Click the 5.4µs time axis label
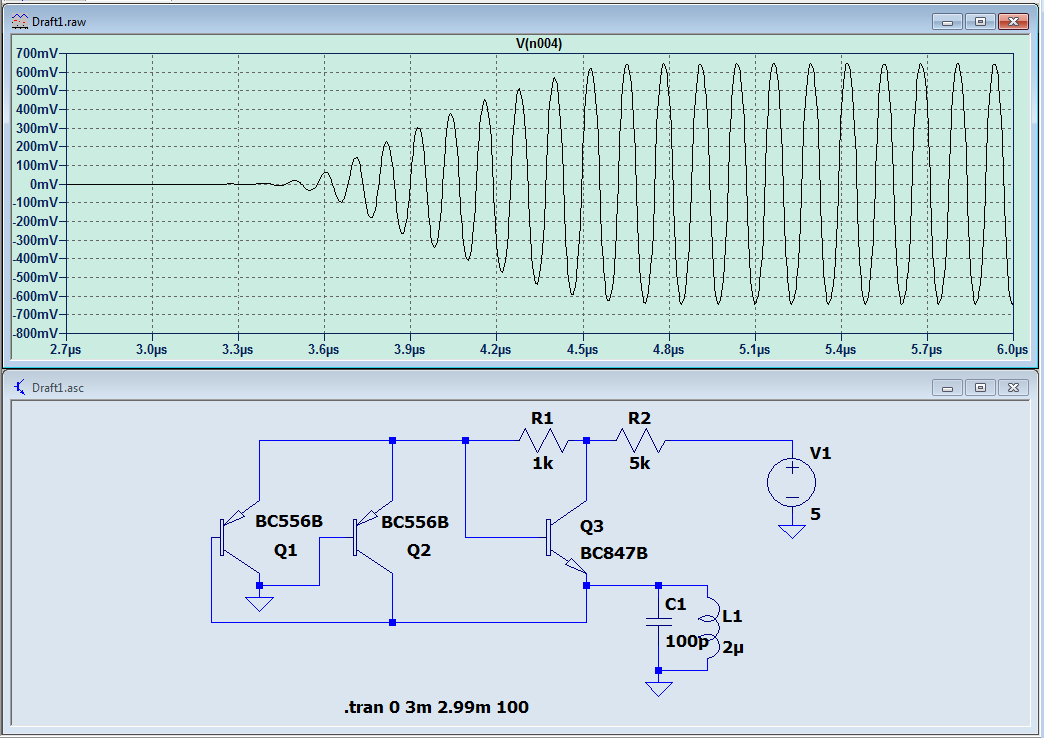 pos(840,349)
